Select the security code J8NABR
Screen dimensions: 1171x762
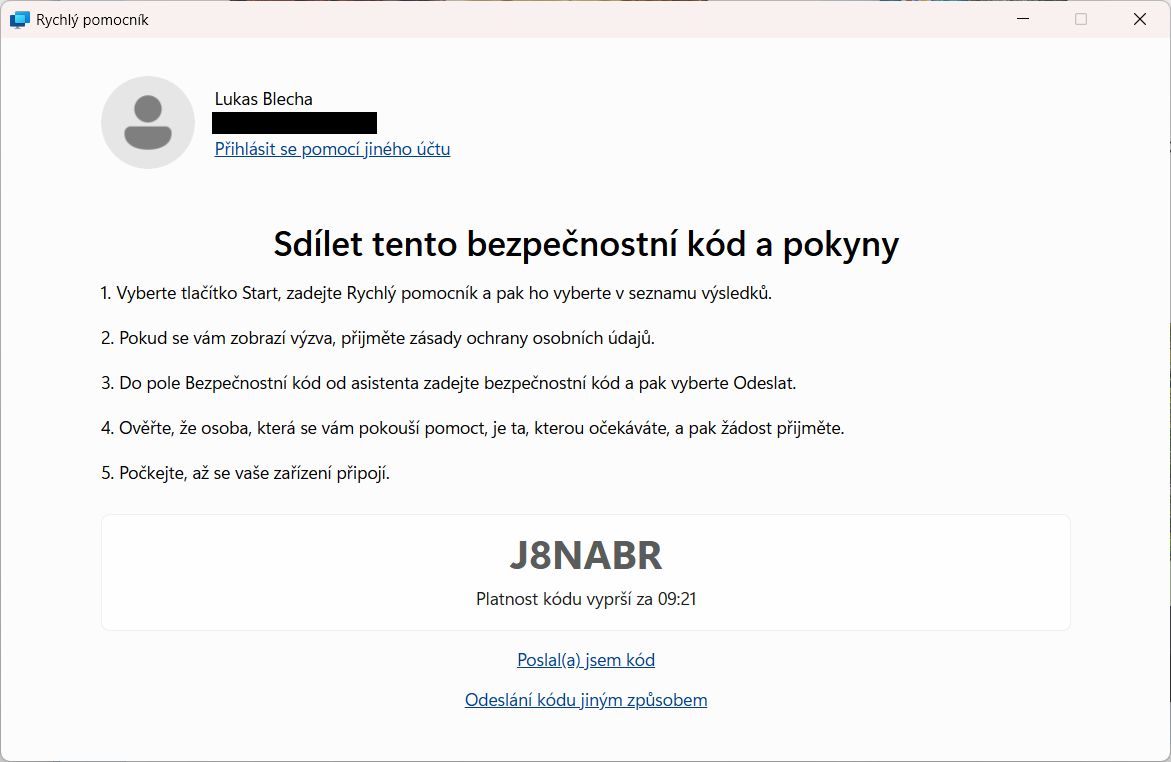click(x=586, y=555)
